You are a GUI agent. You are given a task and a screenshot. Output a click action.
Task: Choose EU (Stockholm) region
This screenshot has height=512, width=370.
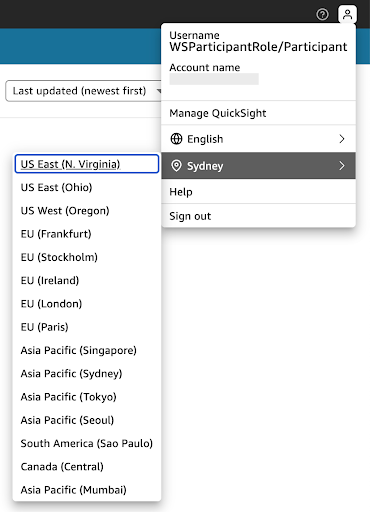click(x=87, y=257)
